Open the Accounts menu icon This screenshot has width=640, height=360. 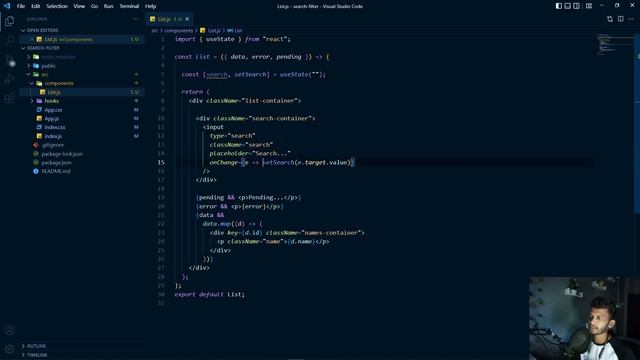[9, 330]
